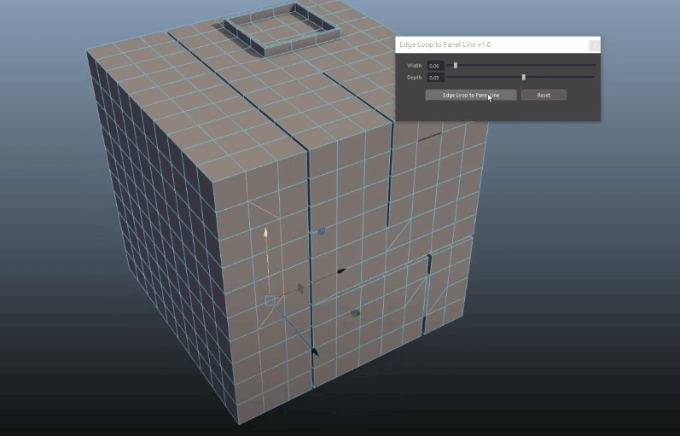This screenshot has height=436, width=680.
Task: Click the lowest-right manipulator plane handle
Action: coord(355,314)
